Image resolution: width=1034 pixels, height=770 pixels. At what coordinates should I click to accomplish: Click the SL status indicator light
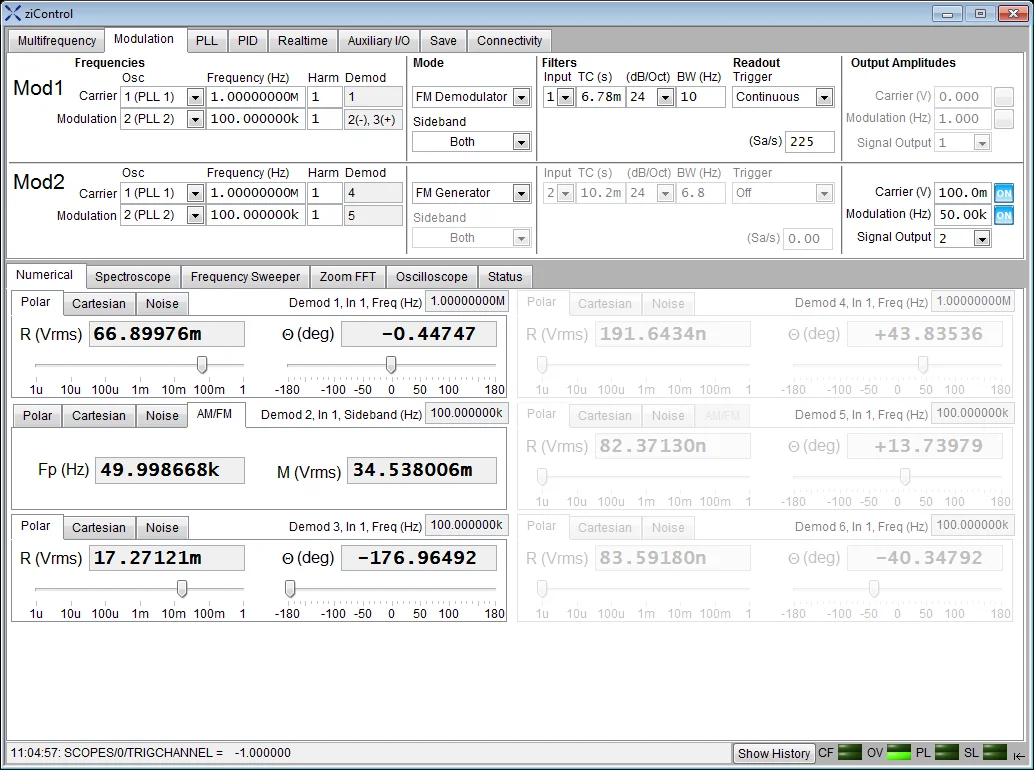994,752
